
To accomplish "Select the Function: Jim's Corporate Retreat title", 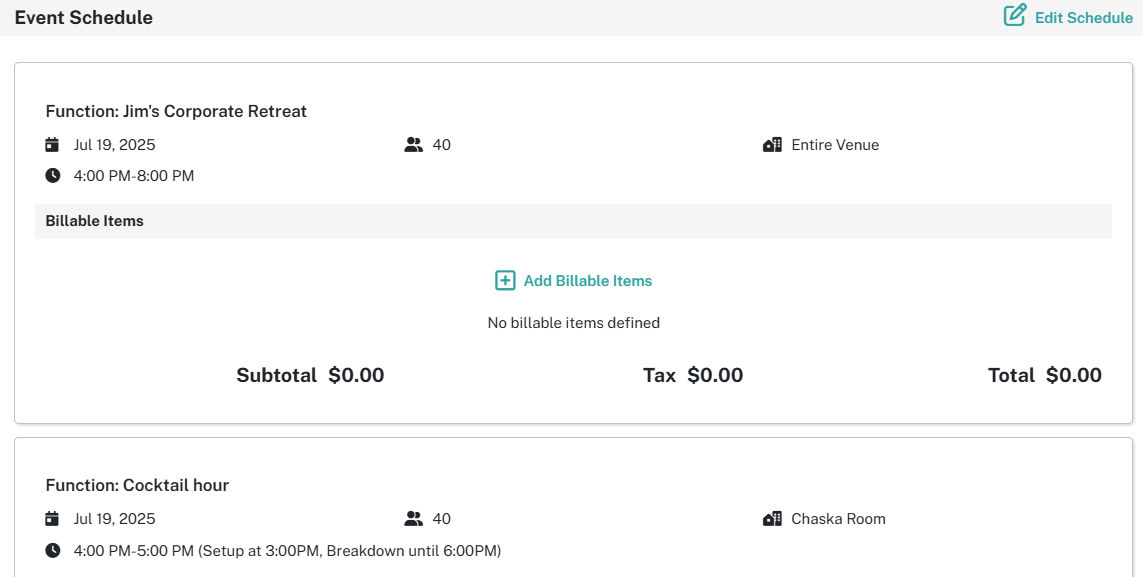I will click(176, 111).
